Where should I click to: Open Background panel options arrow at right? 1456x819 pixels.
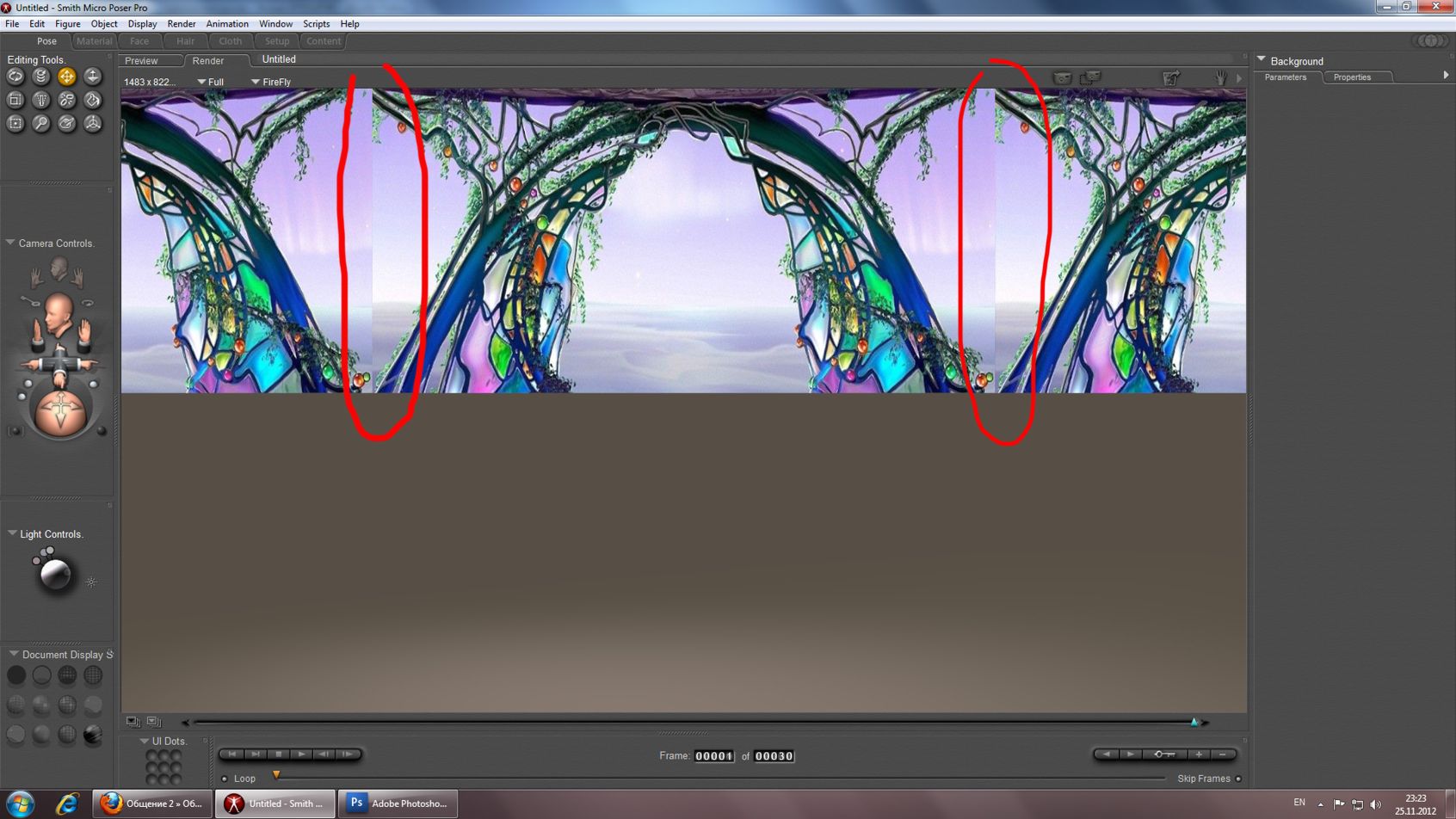point(1446,76)
